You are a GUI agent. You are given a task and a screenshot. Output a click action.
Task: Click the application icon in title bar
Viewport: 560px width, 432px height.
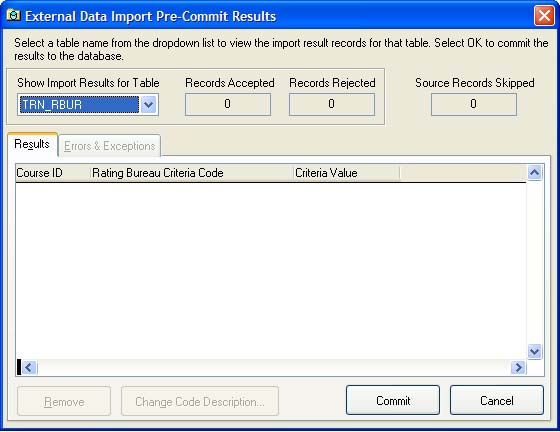(x=14, y=16)
